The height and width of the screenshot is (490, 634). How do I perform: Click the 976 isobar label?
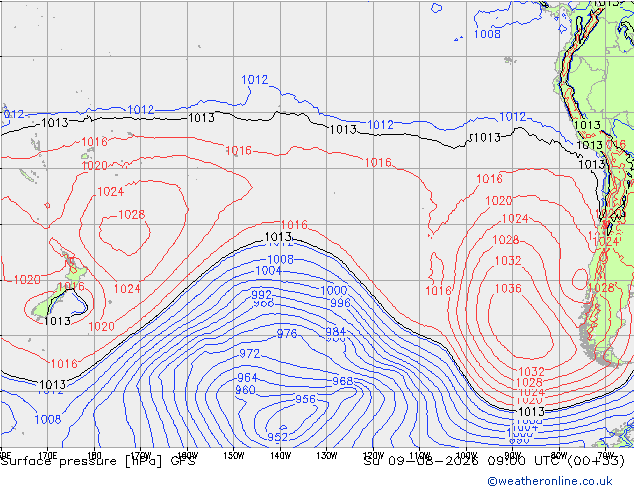tap(287, 334)
